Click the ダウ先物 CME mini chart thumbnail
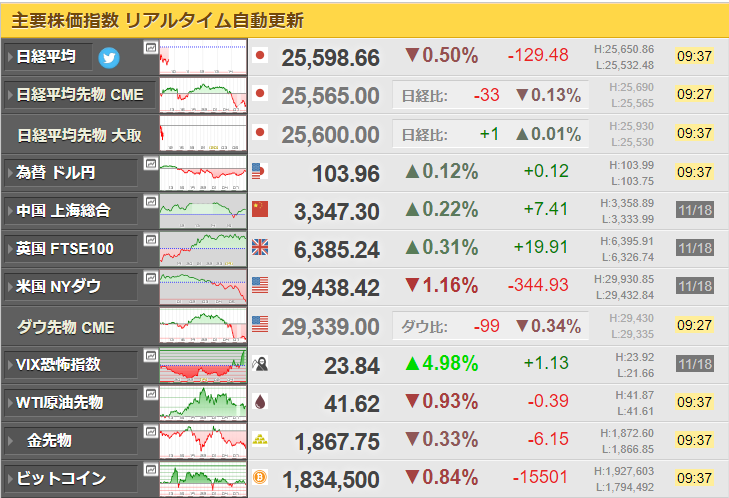 point(203,325)
